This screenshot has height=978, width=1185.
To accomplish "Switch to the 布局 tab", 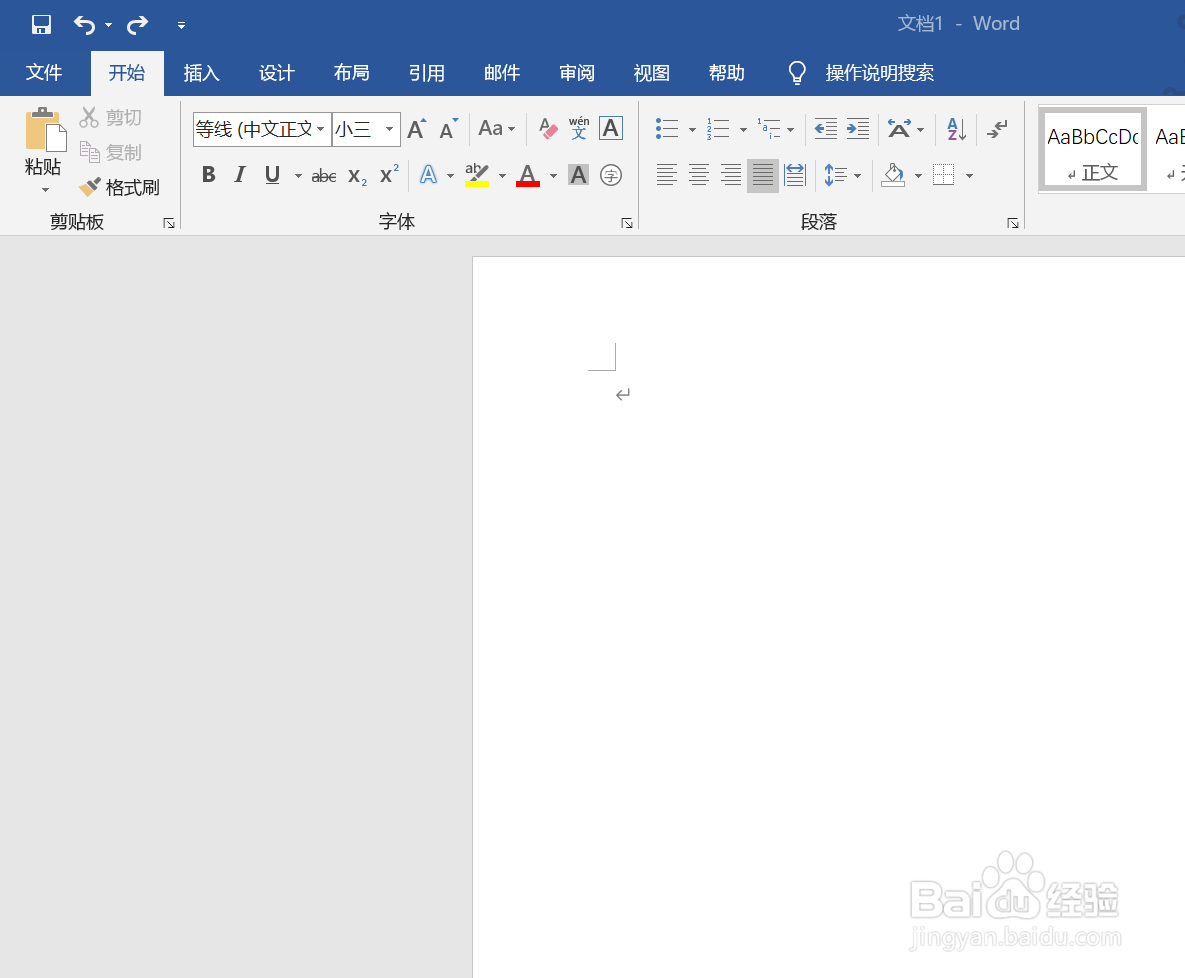I will [x=351, y=73].
